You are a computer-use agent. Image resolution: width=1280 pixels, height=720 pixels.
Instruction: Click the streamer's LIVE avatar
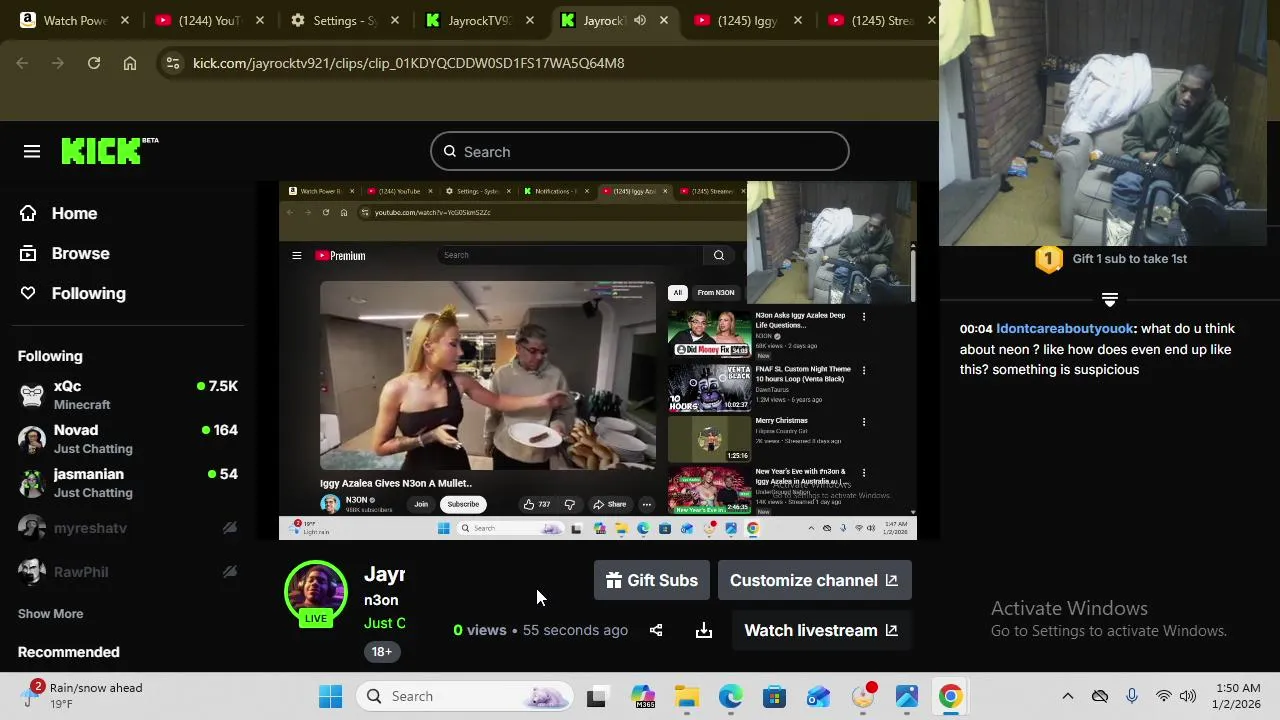[x=316, y=593]
